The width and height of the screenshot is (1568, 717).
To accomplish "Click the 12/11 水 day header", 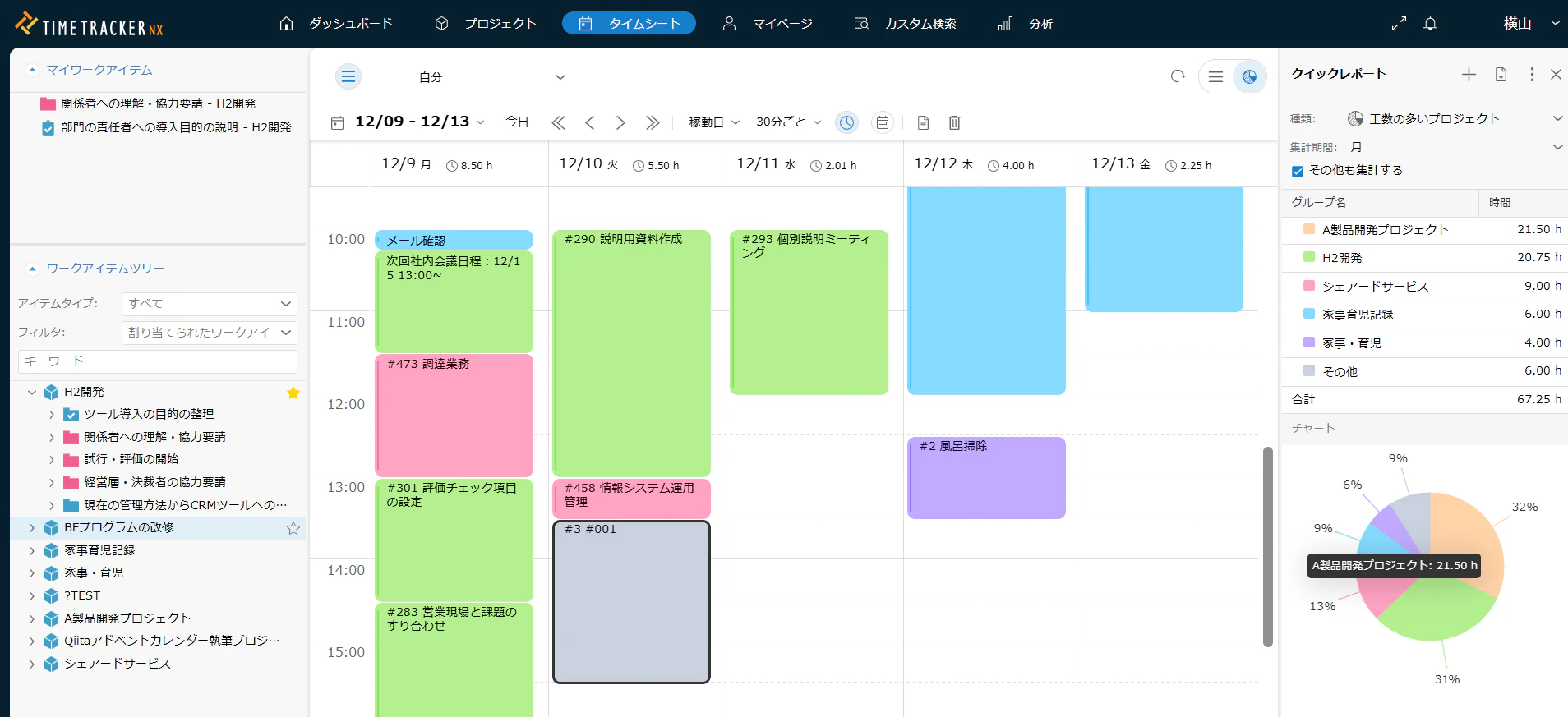I will 814,164.
